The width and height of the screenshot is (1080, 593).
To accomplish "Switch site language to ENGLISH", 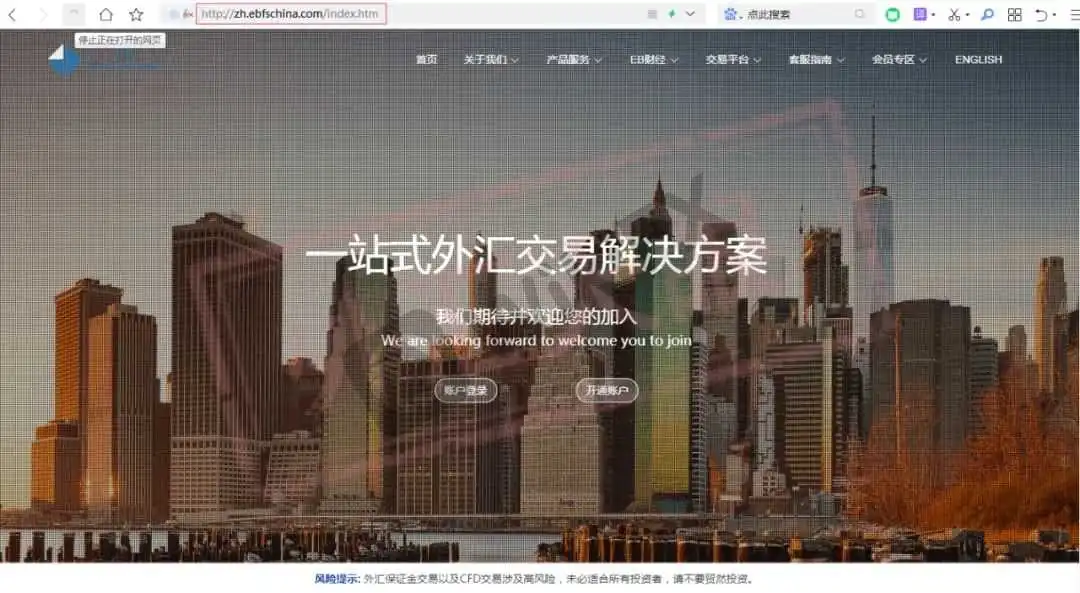I will (x=978, y=59).
